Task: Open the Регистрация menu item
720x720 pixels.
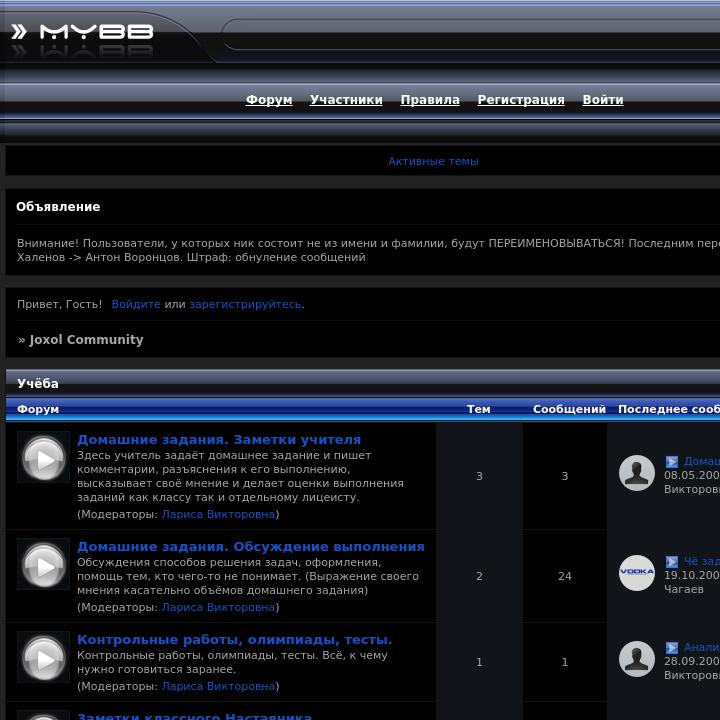Action: (521, 100)
